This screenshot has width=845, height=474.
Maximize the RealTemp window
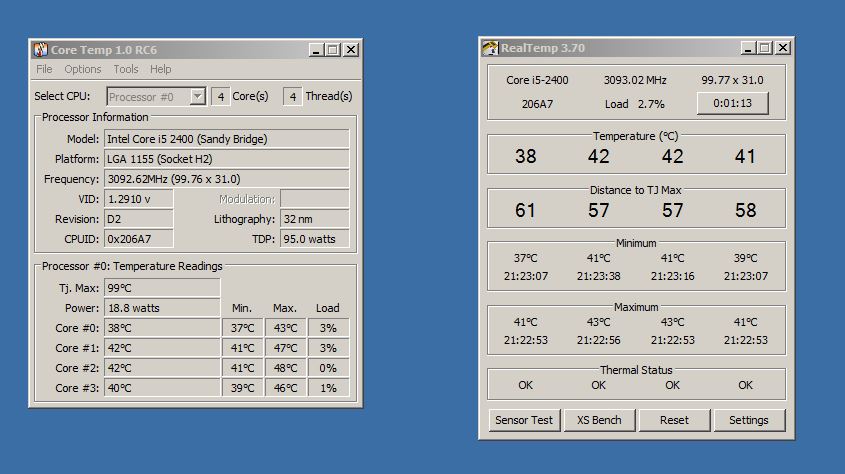click(764, 48)
